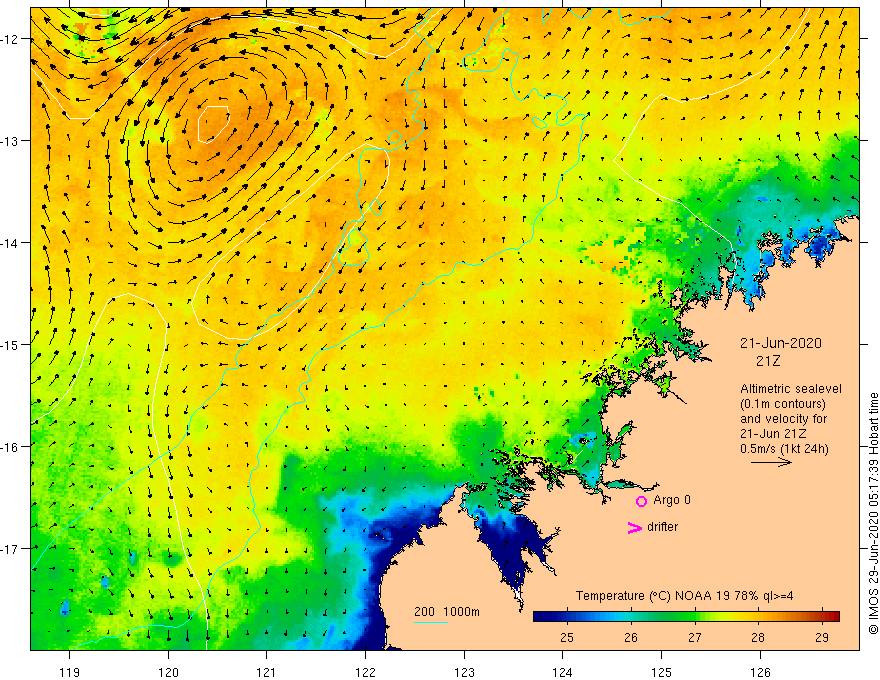Click the "and velocity for" caption line
880x680 pixels.
pyautogui.click(x=783, y=419)
